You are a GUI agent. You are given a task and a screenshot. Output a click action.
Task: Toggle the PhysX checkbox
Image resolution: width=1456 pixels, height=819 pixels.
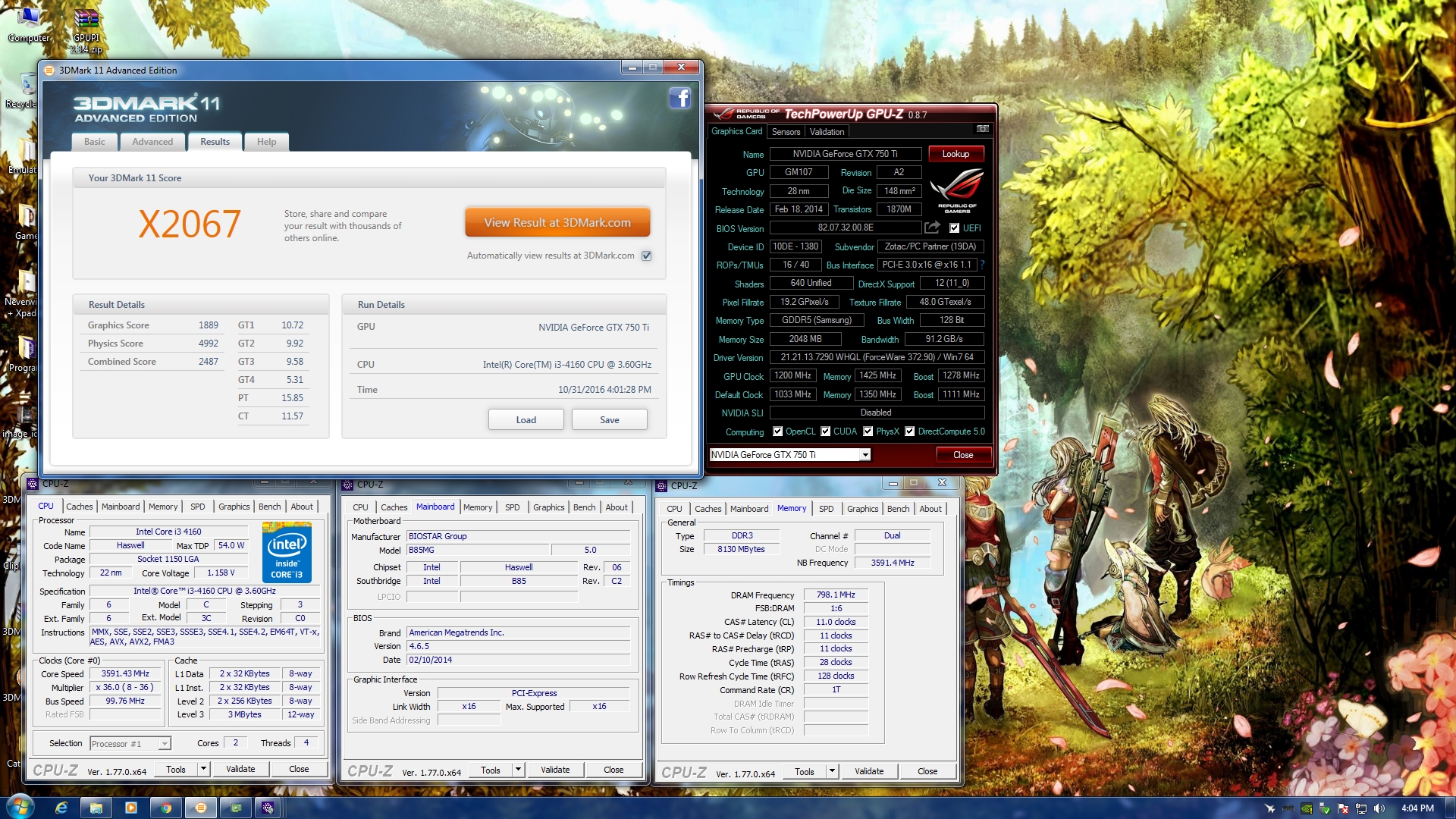(868, 431)
